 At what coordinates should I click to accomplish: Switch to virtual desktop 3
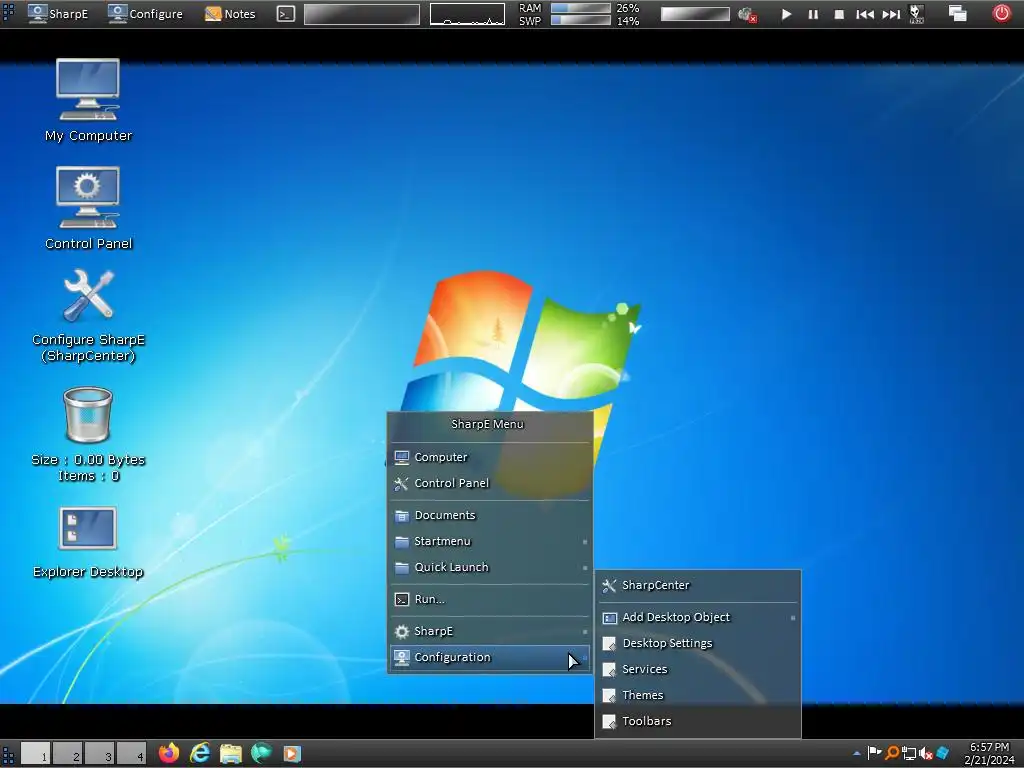pyautogui.click(x=99, y=754)
